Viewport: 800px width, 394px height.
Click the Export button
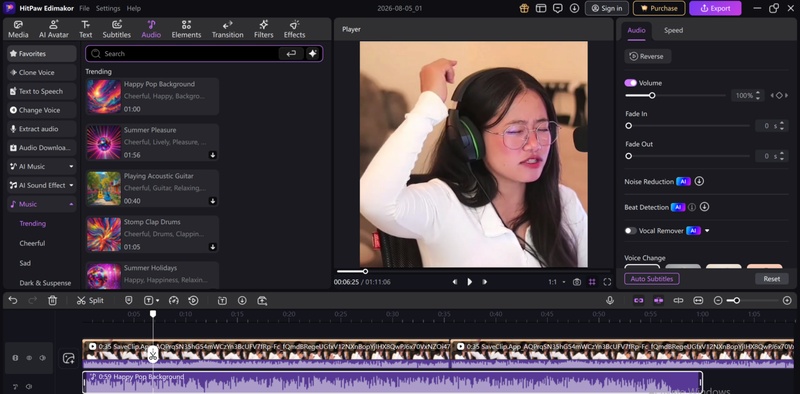[716, 8]
